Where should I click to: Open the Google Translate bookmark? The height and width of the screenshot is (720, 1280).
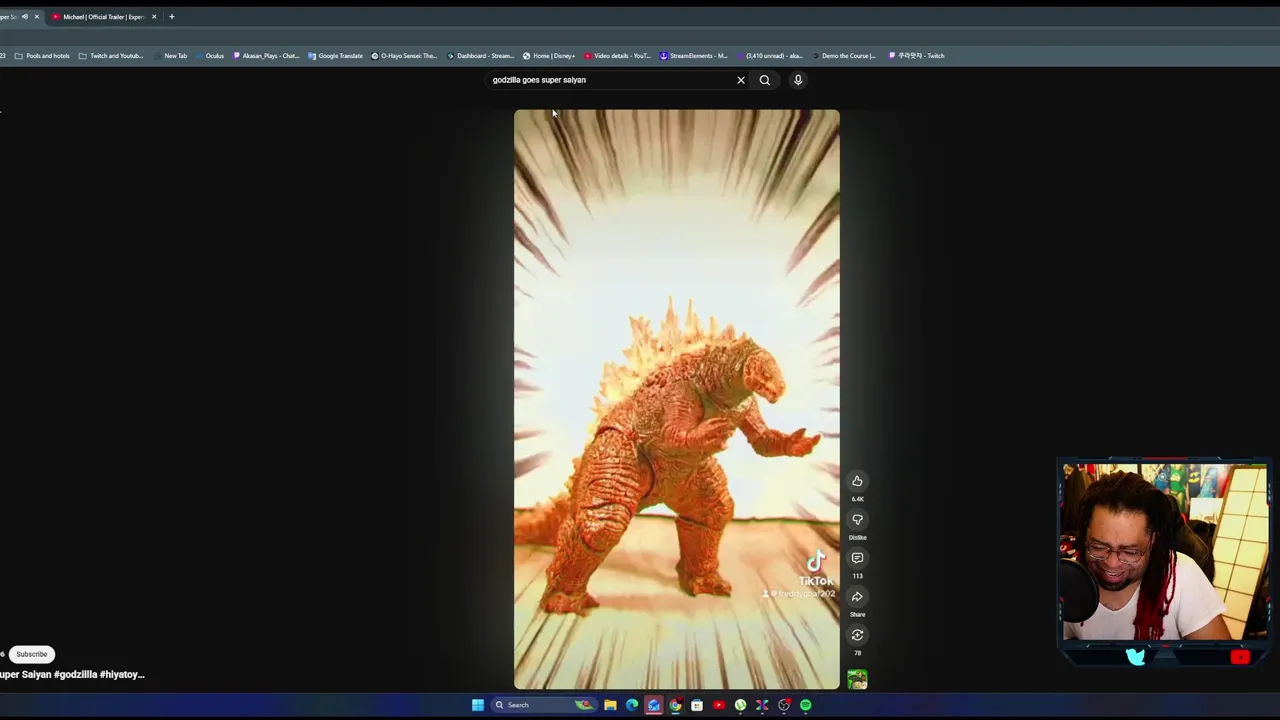[x=336, y=56]
